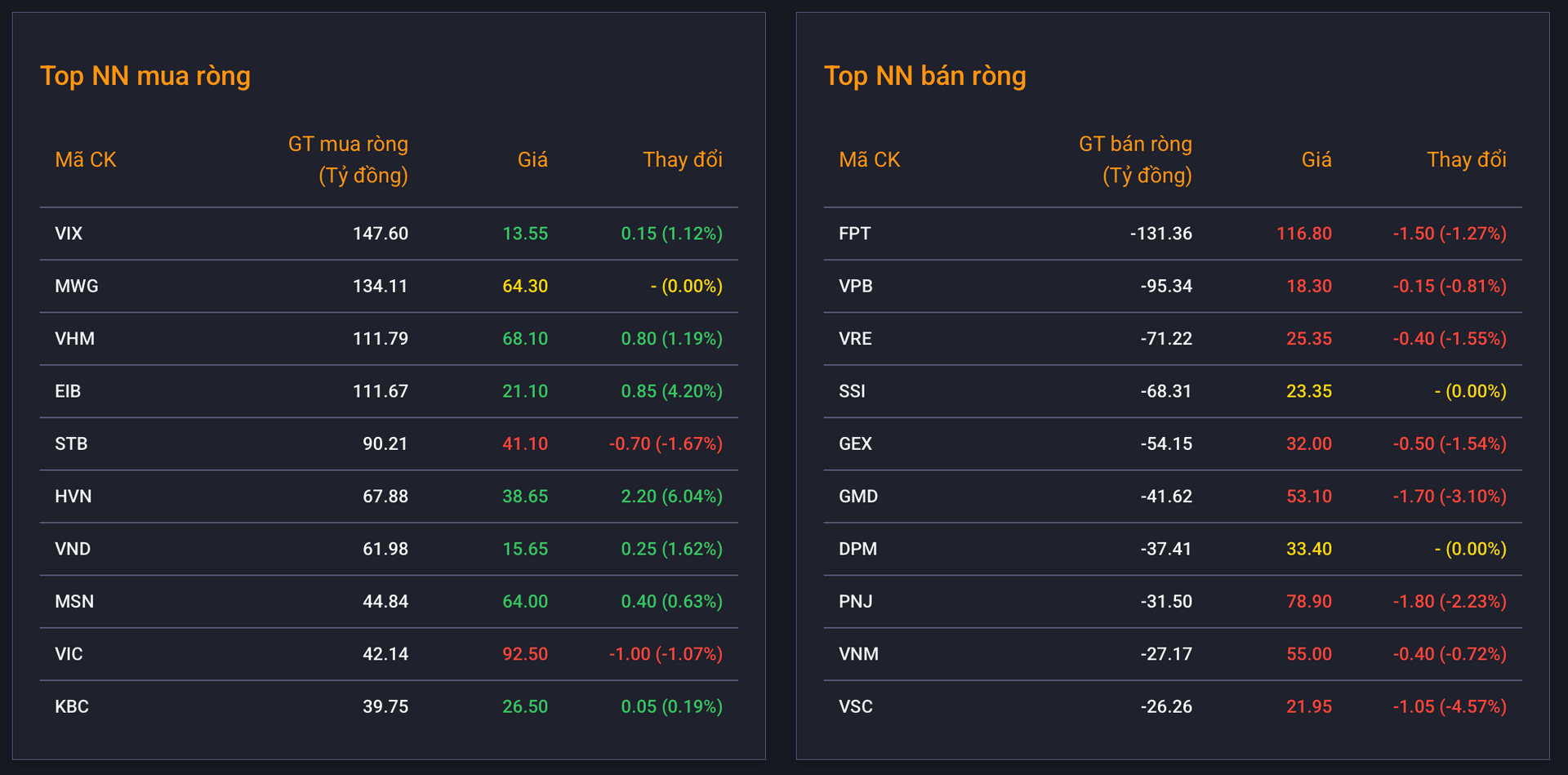1568x775 pixels.
Task: Click the price 25.35
Action: click(1309, 338)
